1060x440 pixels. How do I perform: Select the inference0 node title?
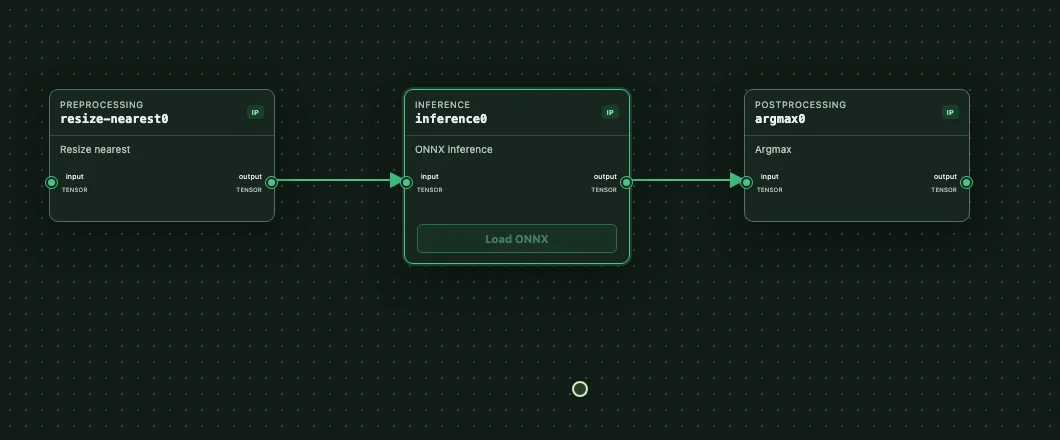click(x=451, y=119)
